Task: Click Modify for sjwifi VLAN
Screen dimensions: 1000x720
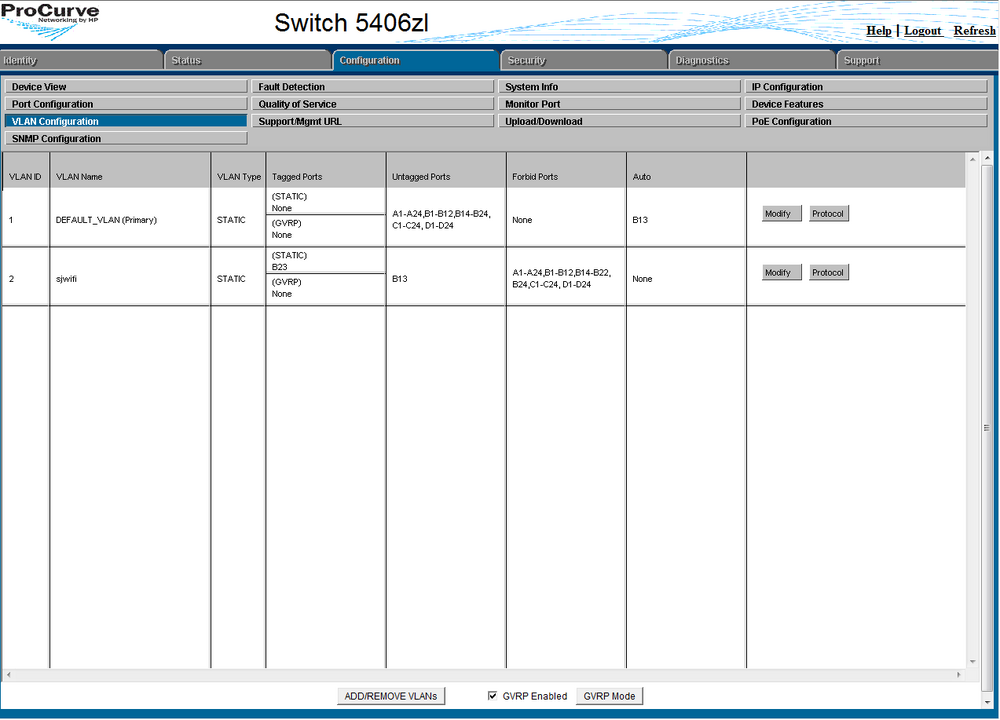Action: [781, 272]
